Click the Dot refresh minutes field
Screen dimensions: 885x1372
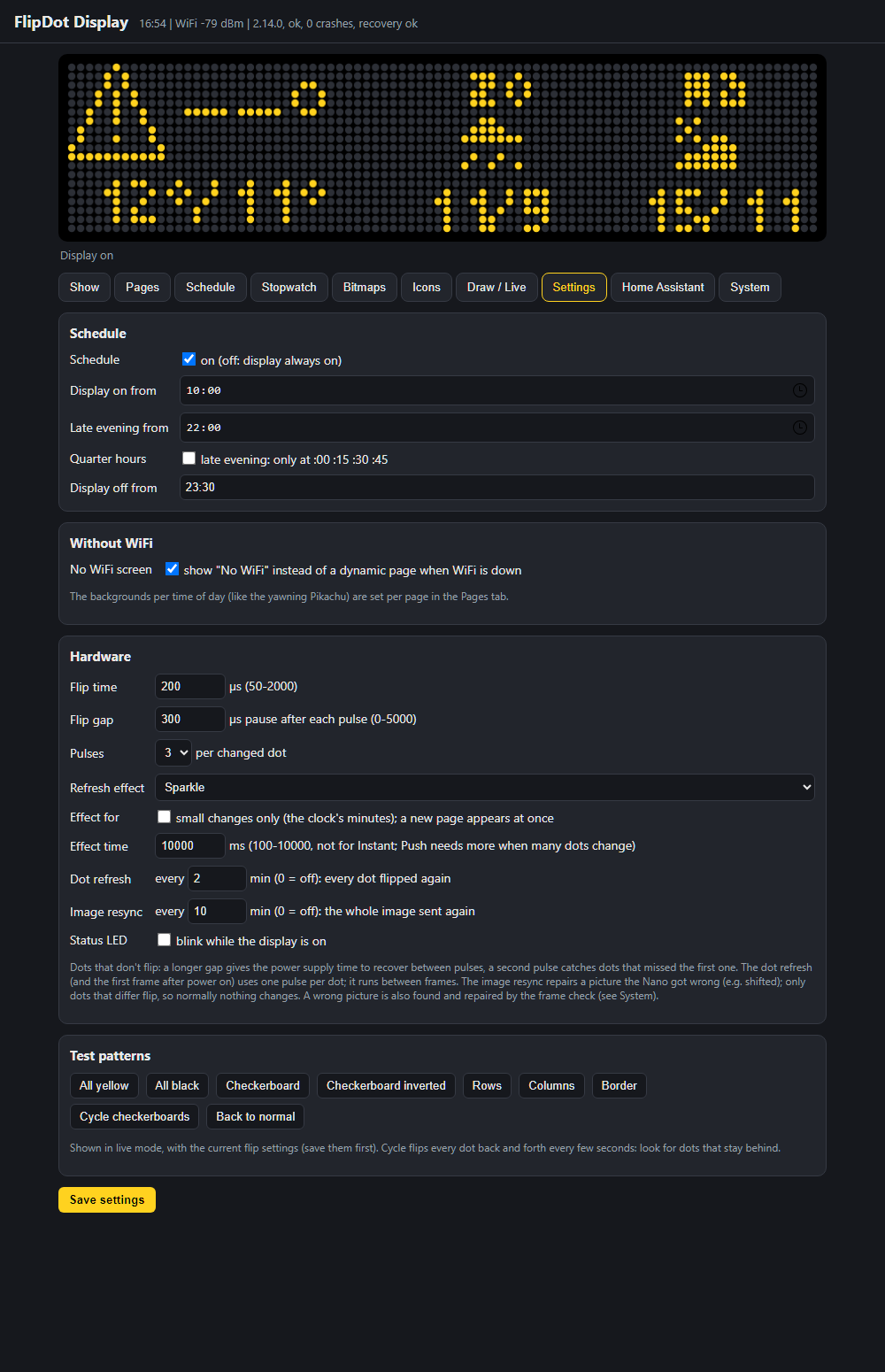click(217, 878)
